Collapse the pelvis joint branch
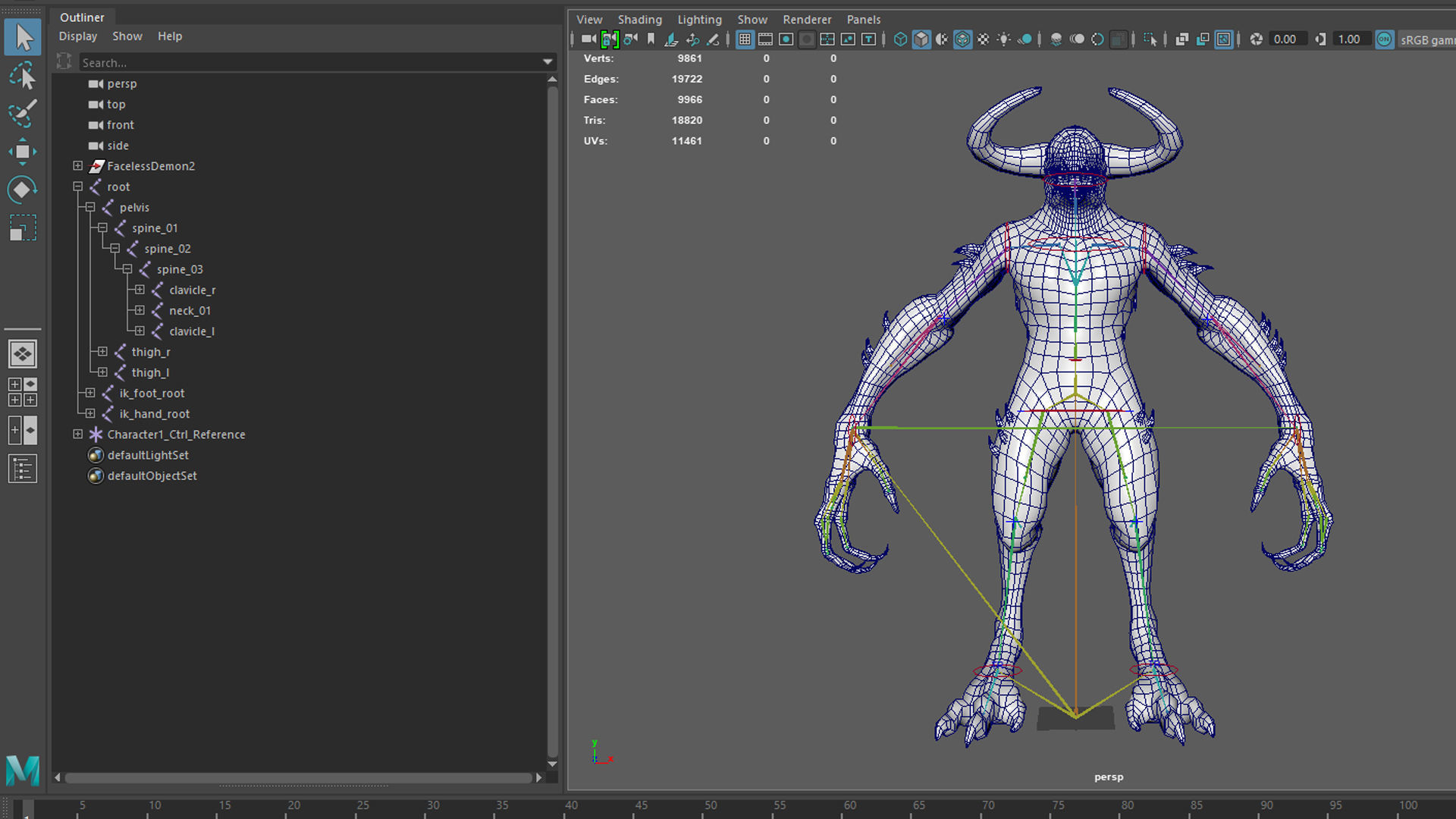 click(90, 206)
